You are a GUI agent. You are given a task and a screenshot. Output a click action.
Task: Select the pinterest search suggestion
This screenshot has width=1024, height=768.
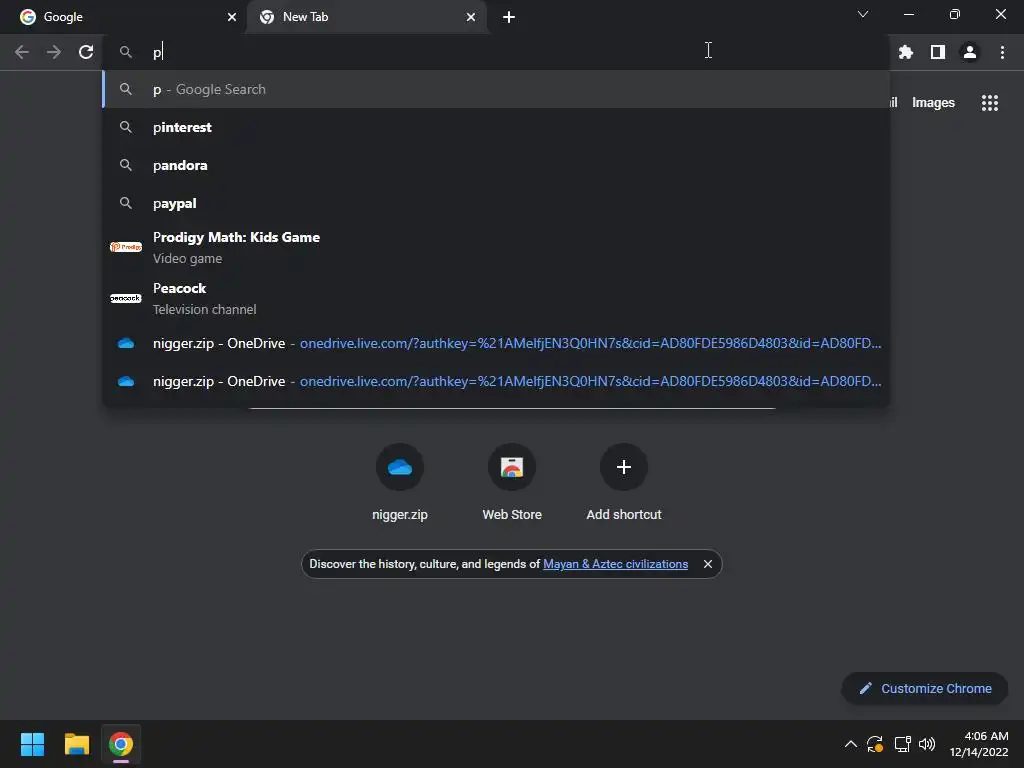coord(496,127)
